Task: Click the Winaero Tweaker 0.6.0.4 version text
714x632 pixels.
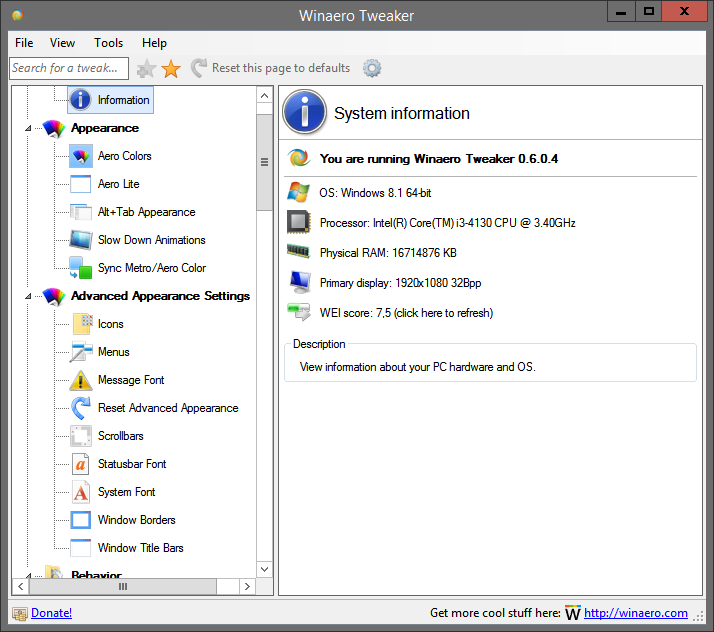Action: [x=439, y=158]
